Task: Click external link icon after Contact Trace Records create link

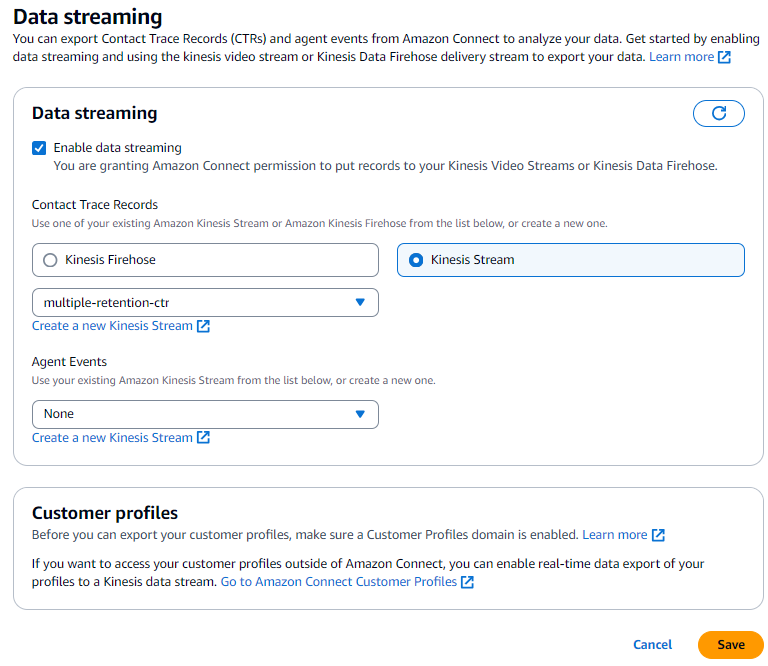Action: (204, 326)
